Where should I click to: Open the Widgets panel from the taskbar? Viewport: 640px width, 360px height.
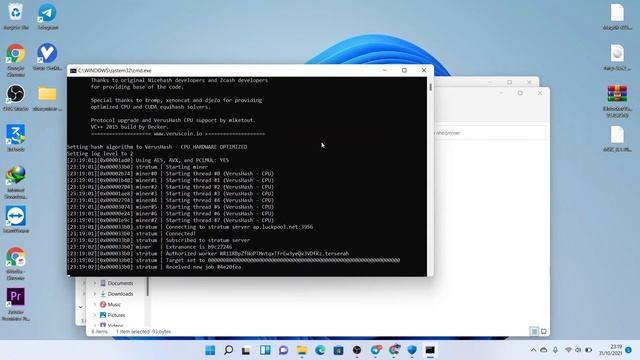(265, 350)
